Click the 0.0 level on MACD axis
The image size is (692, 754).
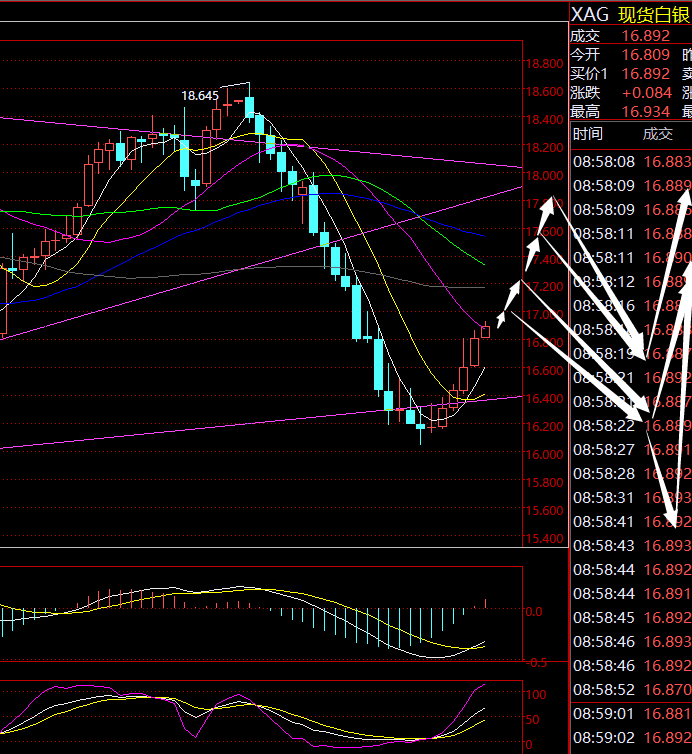pos(533,611)
